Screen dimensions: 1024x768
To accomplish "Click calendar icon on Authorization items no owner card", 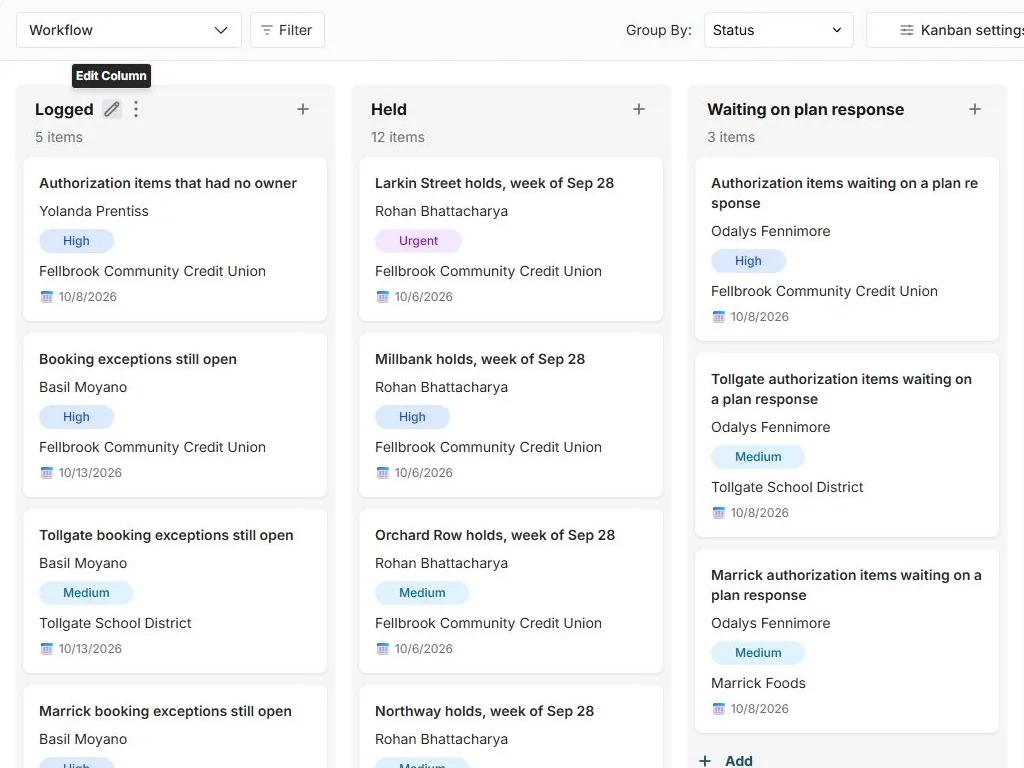I will coord(46,297).
